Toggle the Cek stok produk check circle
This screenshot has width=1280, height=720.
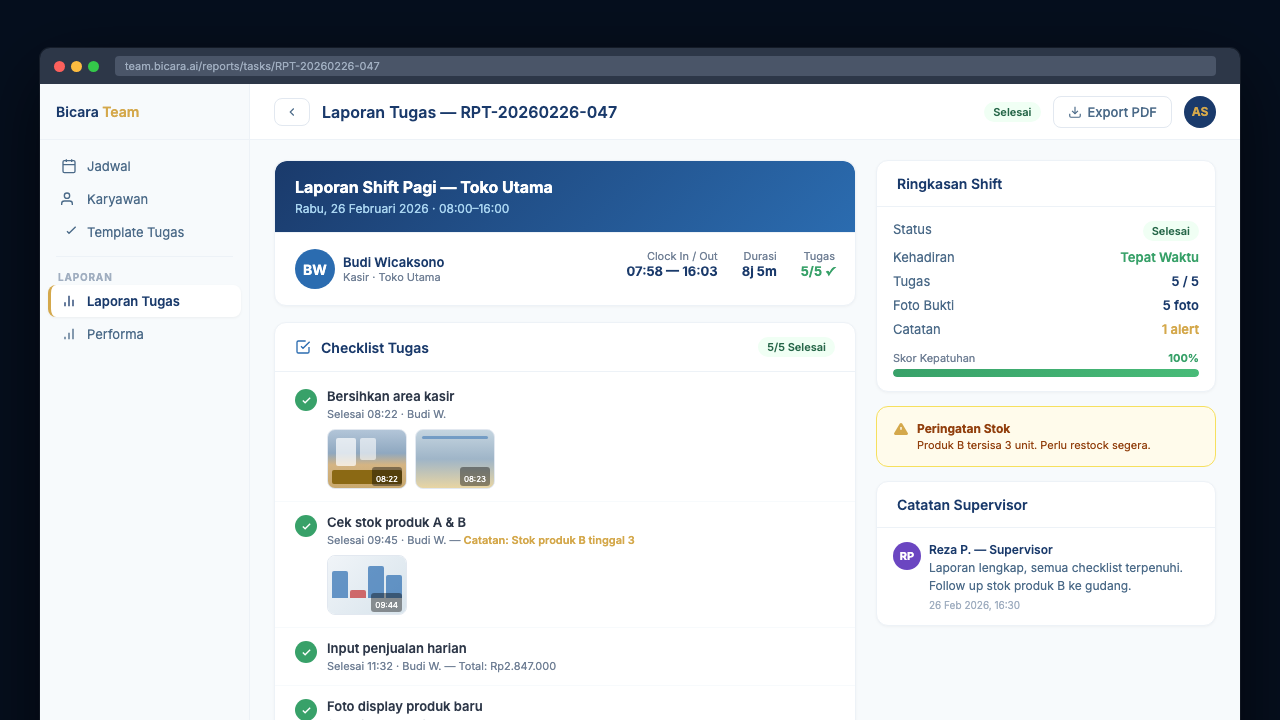pos(306,526)
